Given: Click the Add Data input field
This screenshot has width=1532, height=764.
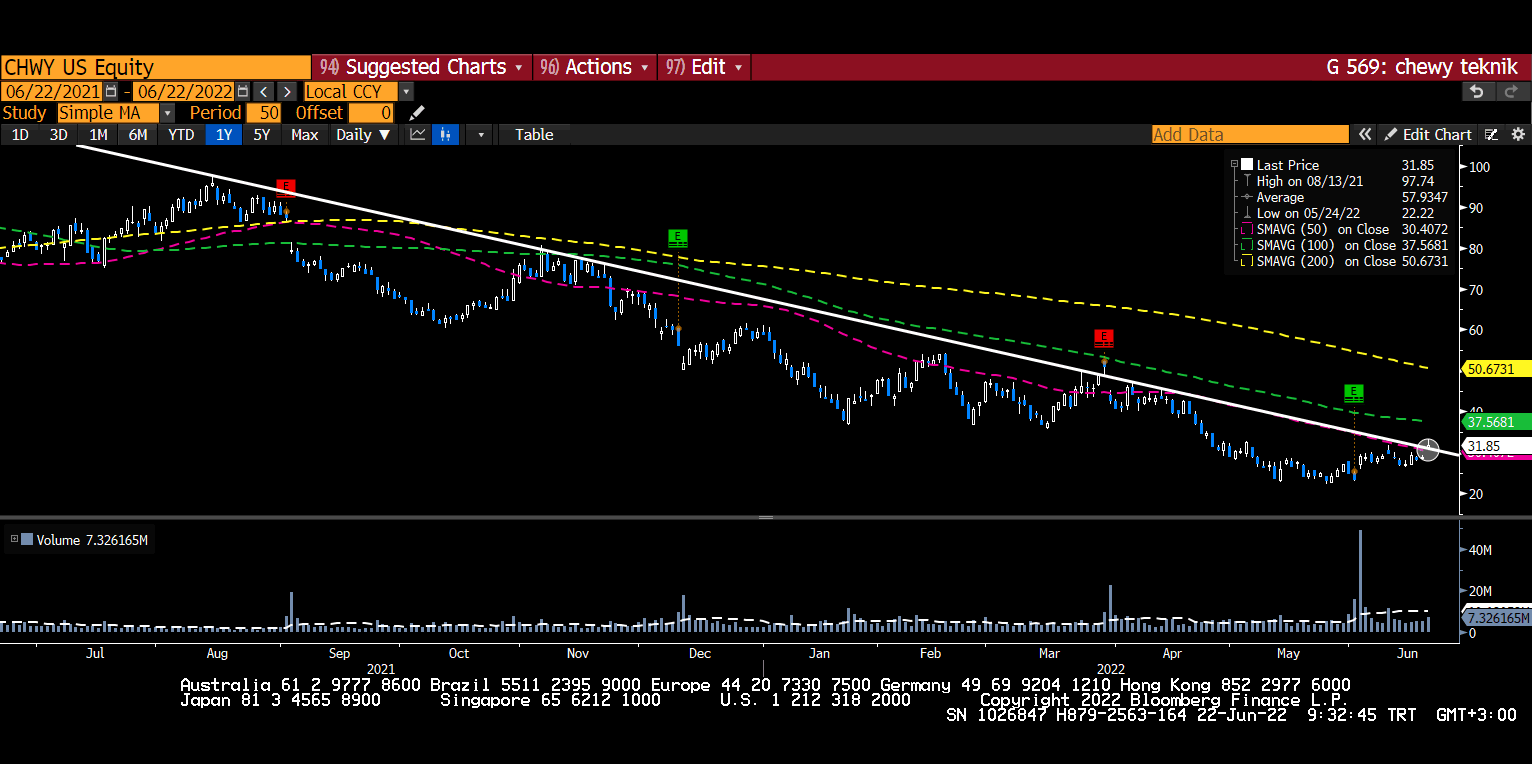Looking at the screenshot, I should 1250,135.
